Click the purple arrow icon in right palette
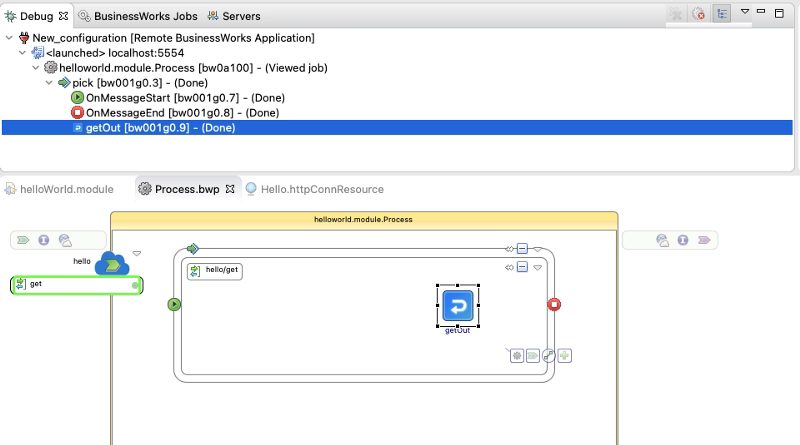Screen dimensions: 800x445 tap(704, 240)
